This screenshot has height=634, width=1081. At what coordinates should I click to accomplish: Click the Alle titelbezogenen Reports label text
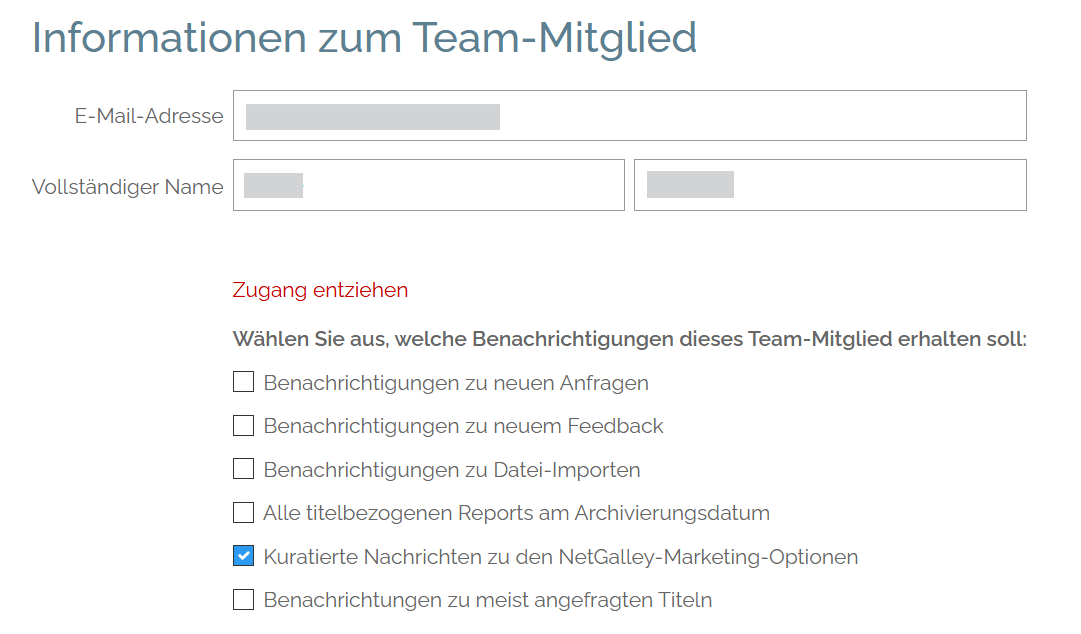tap(516, 513)
